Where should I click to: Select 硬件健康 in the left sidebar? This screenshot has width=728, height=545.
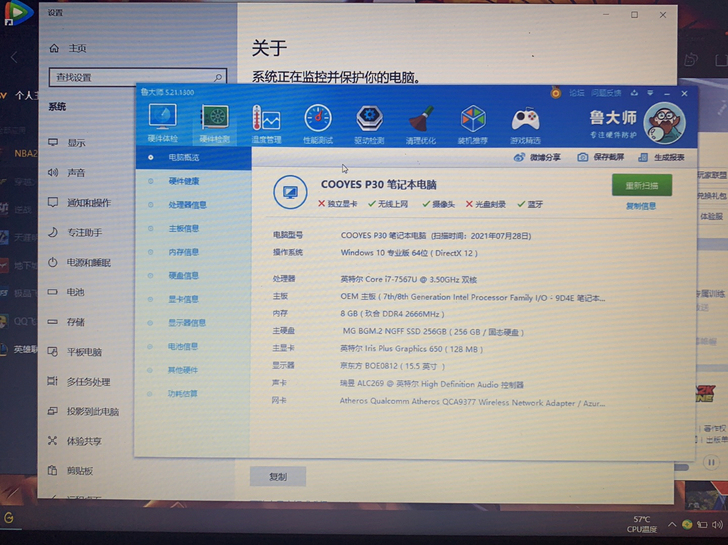tap(183, 181)
